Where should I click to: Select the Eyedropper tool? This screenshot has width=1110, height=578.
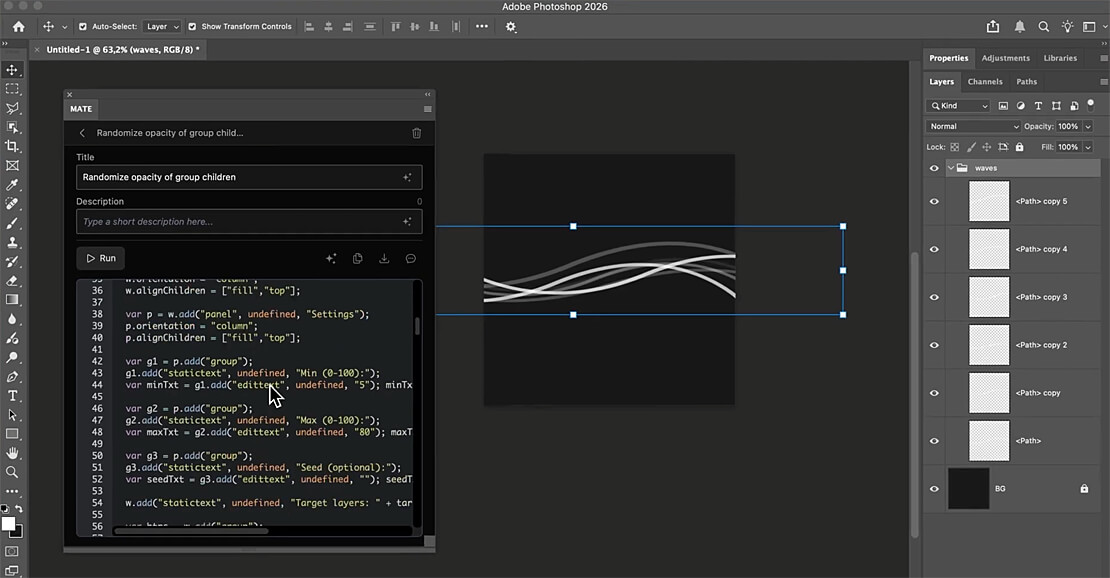click(x=13, y=184)
